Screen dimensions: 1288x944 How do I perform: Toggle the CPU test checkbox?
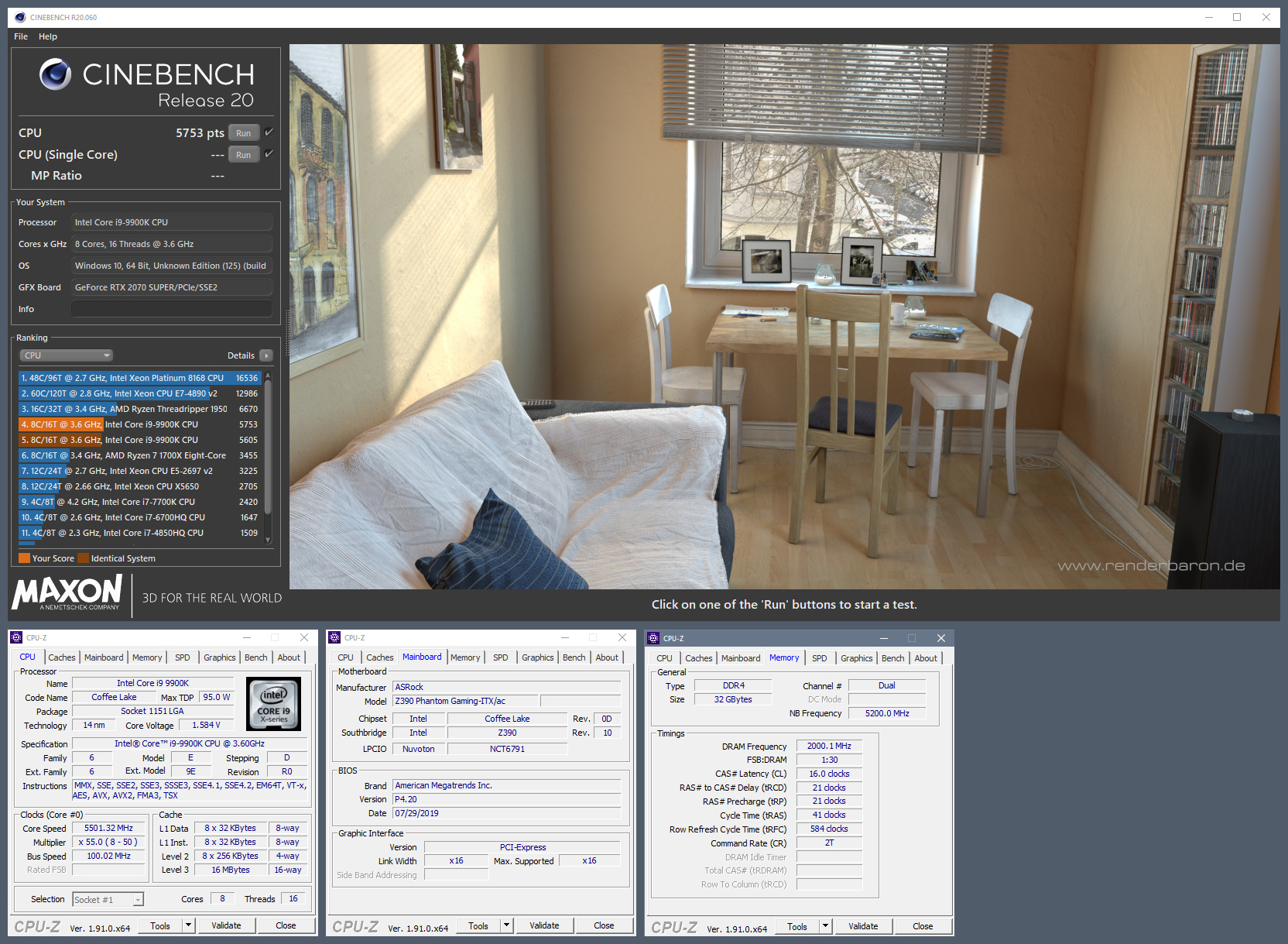269,132
